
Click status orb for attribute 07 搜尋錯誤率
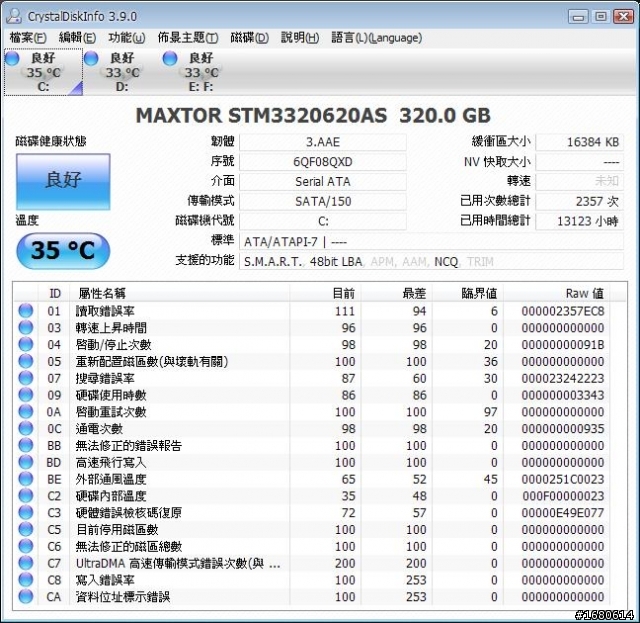tap(26, 378)
